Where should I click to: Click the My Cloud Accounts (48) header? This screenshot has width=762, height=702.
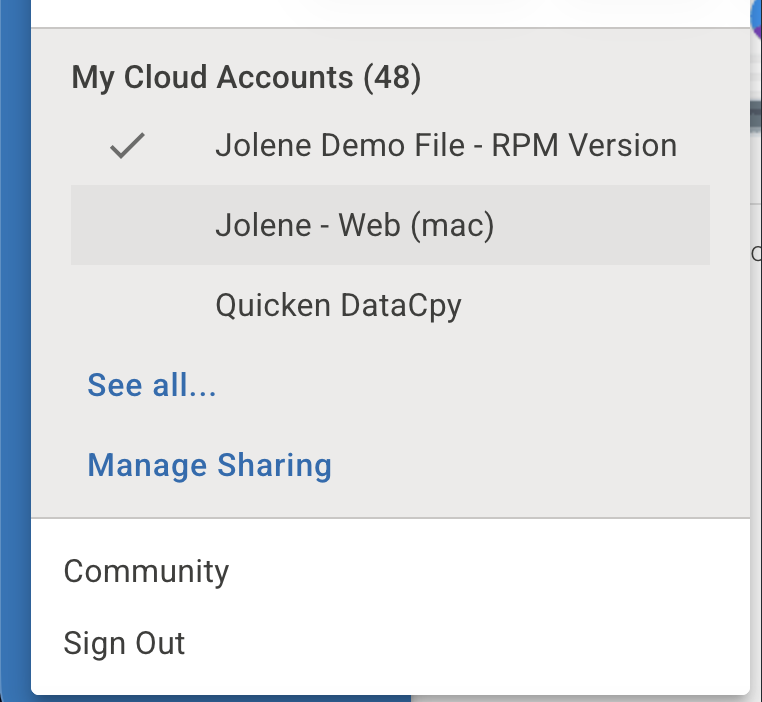click(x=246, y=77)
